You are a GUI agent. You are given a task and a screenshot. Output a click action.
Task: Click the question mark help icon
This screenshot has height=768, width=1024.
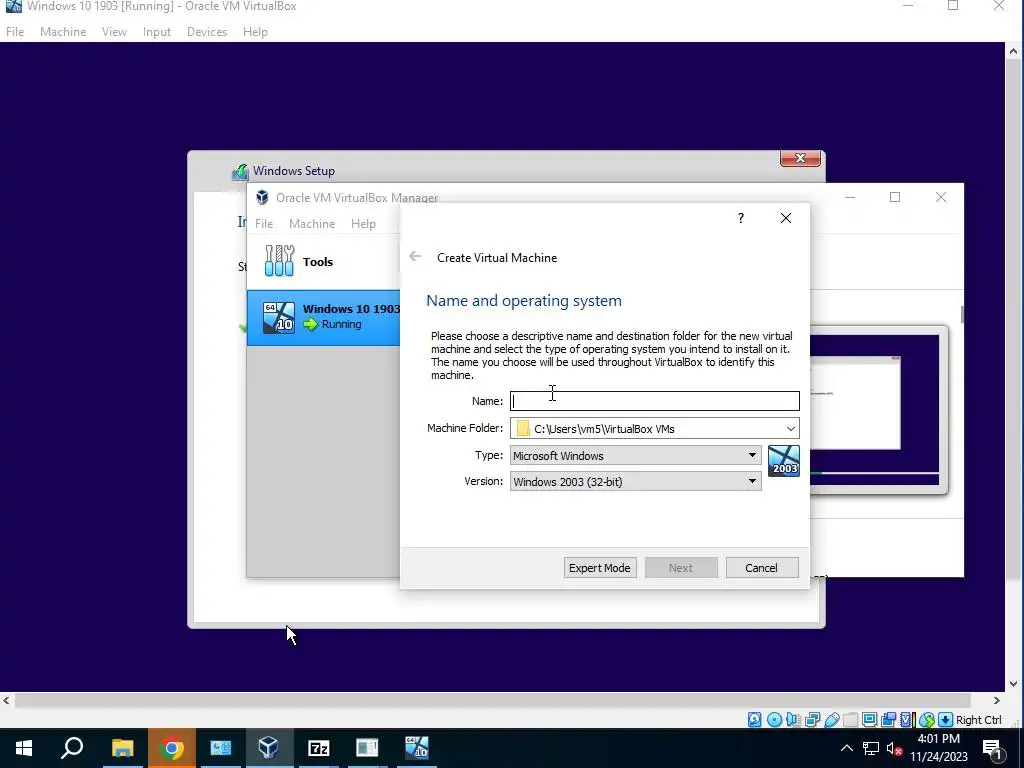coord(741,218)
